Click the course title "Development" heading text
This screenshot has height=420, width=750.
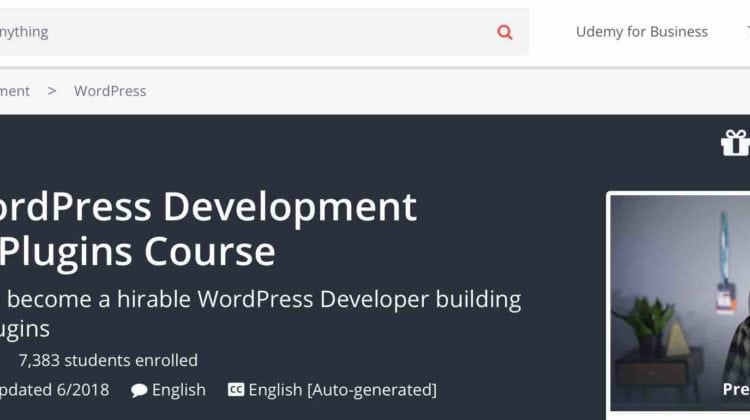click(x=290, y=207)
